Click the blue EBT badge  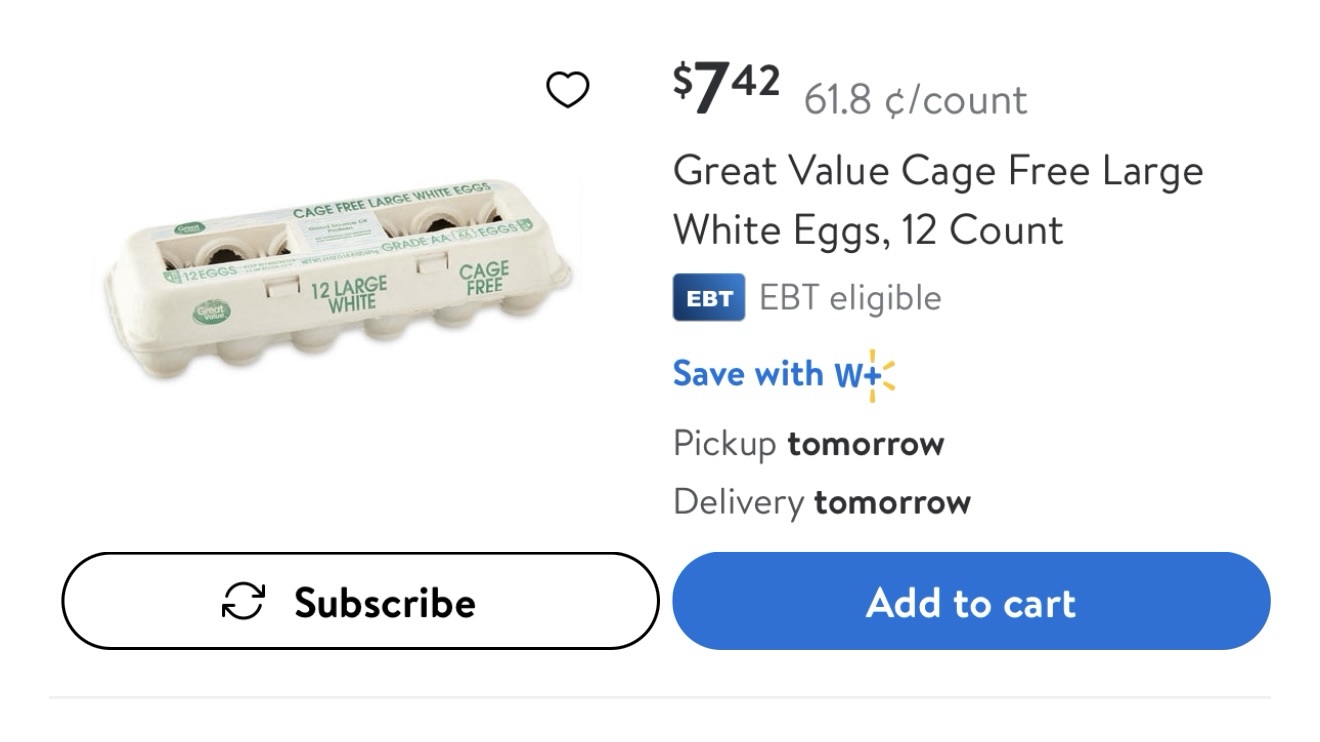click(708, 297)
